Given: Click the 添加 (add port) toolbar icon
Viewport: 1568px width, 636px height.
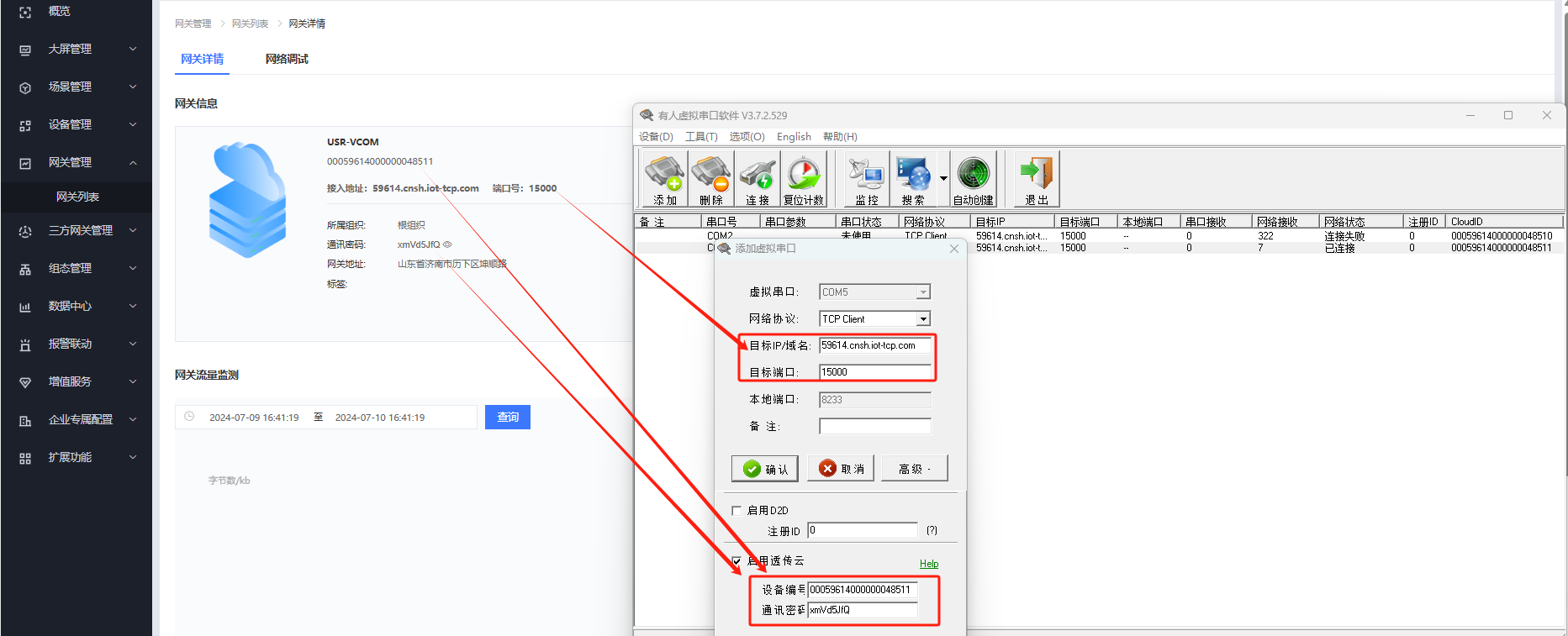Looking at the screenshot, I should click(x=664, y=180).
